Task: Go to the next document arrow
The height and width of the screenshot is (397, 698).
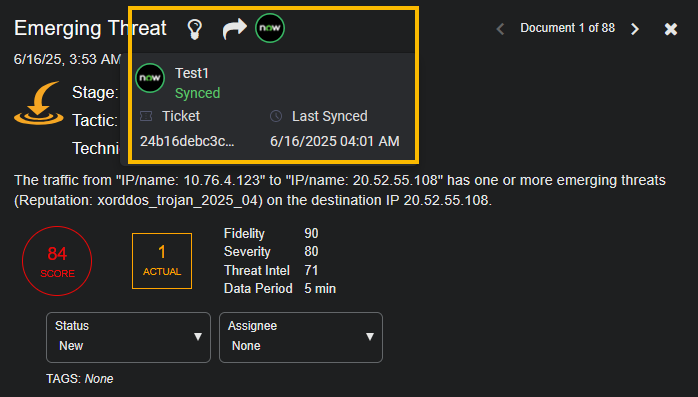Action: (x=635, y=29)
